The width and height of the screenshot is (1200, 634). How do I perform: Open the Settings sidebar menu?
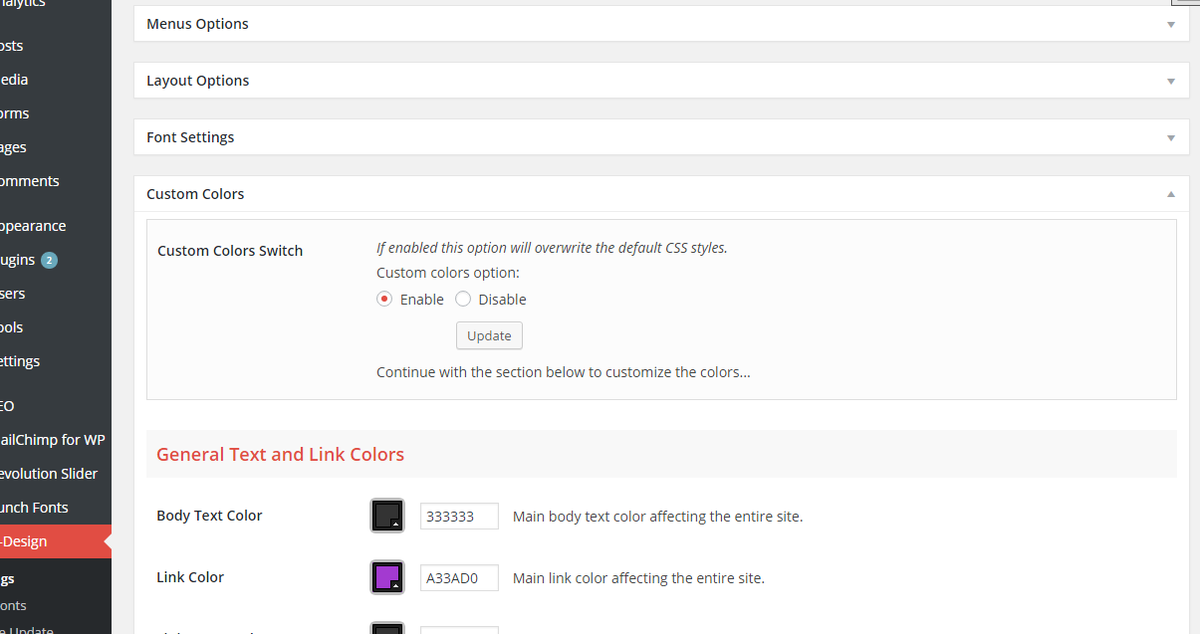(x=20, y=361)
